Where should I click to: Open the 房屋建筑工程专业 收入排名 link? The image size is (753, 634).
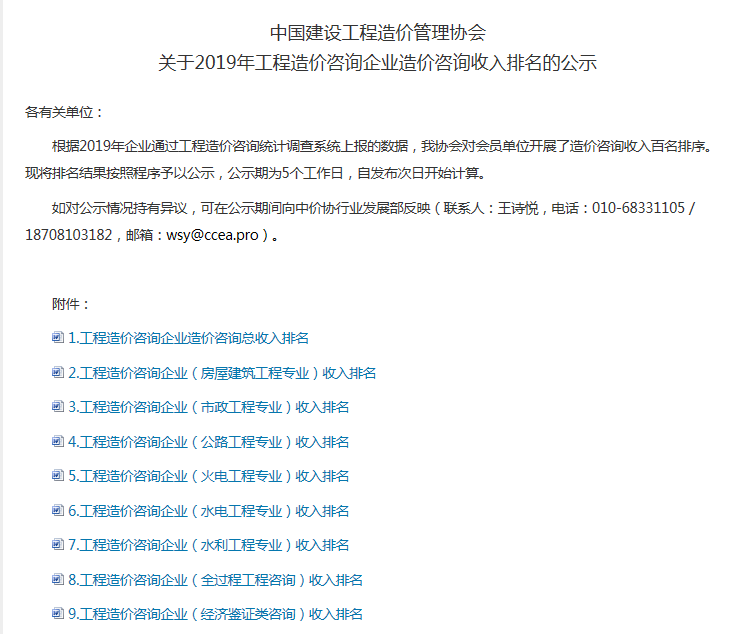[222, 373]
